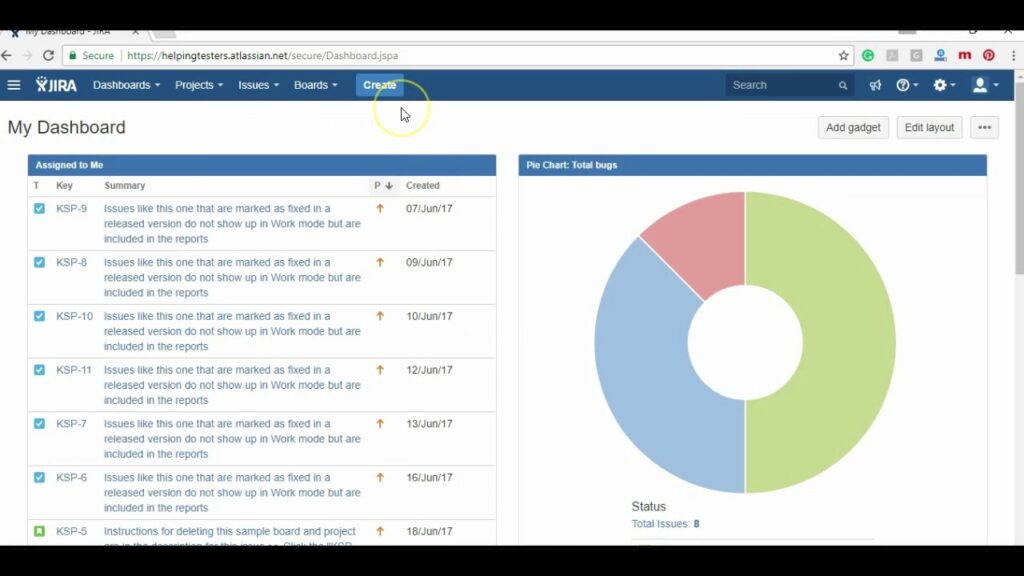The image size is (1024, 576).
Task: Expand the Projects dropdown menu
Action: click(199, 85)
